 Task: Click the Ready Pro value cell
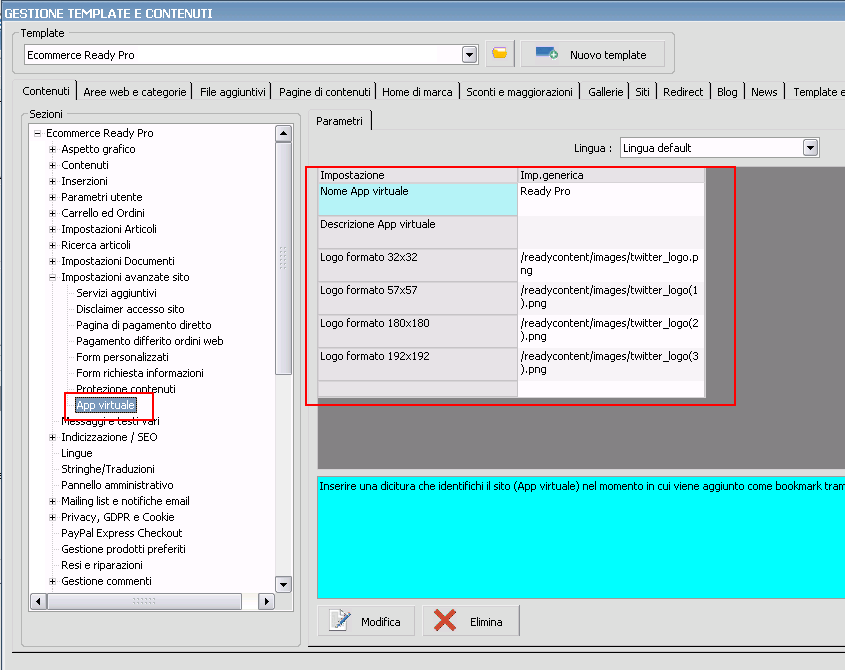tap(611, 199)
